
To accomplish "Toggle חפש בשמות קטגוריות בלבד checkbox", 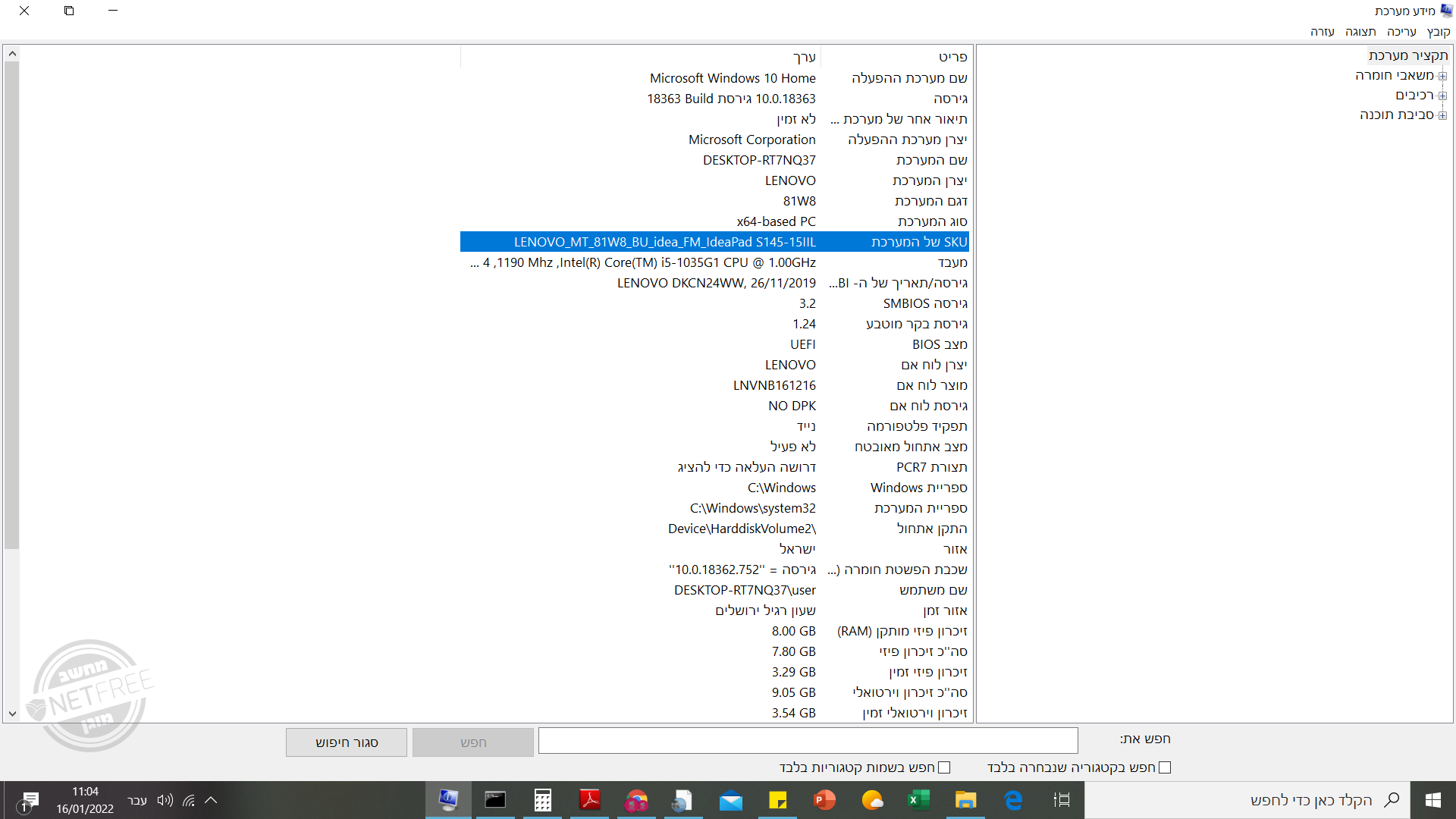I will point(944,767).
